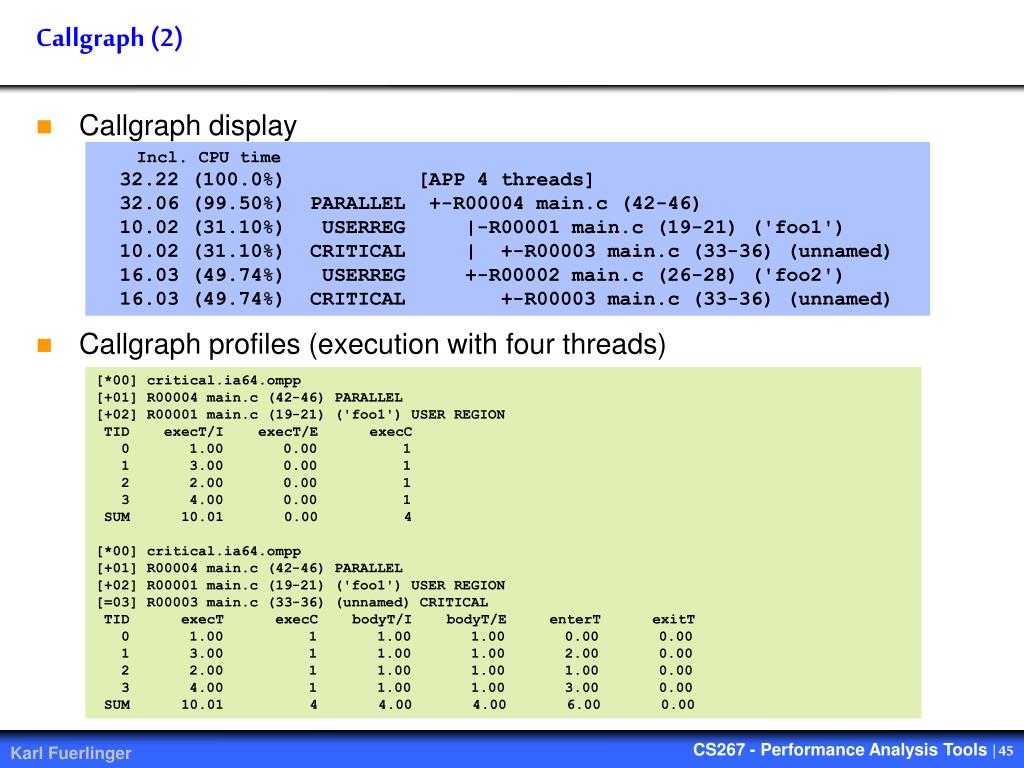Click the enterT value '2.00' for TID 1
The image size is (1024, 768).
(x=583, y=654)
